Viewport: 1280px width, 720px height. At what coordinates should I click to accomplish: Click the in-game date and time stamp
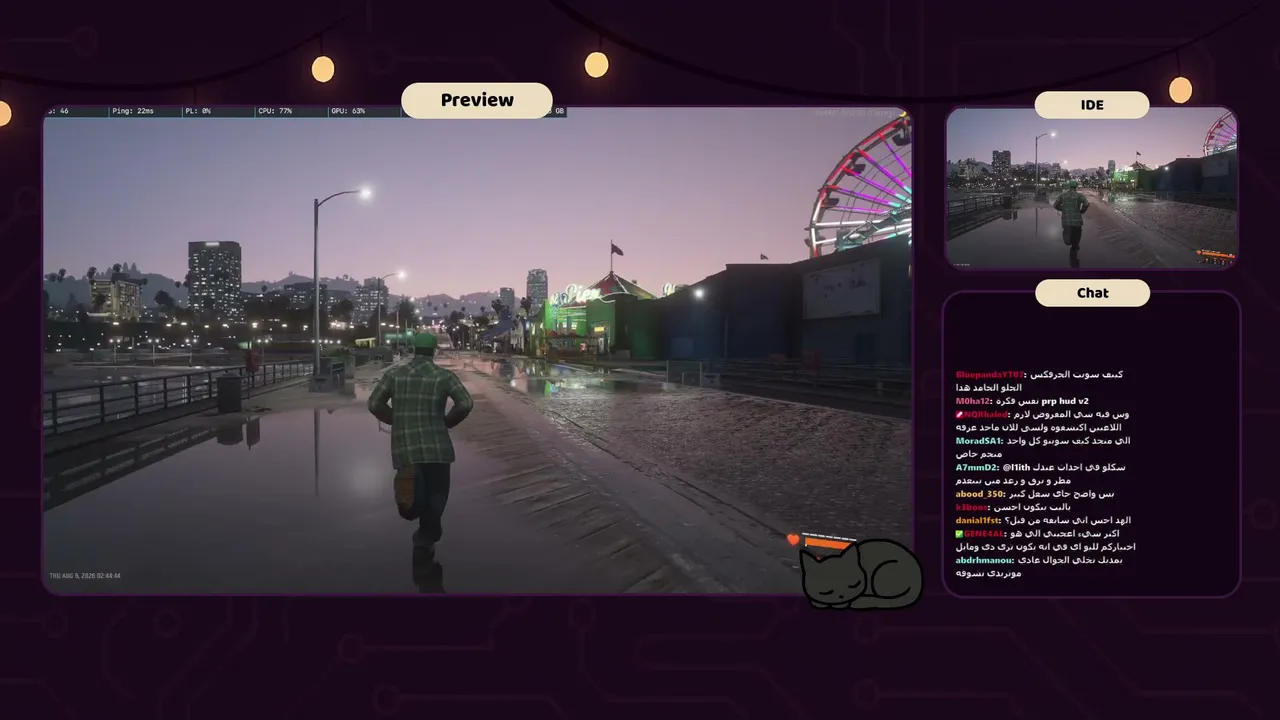click(x=85, y=576)
